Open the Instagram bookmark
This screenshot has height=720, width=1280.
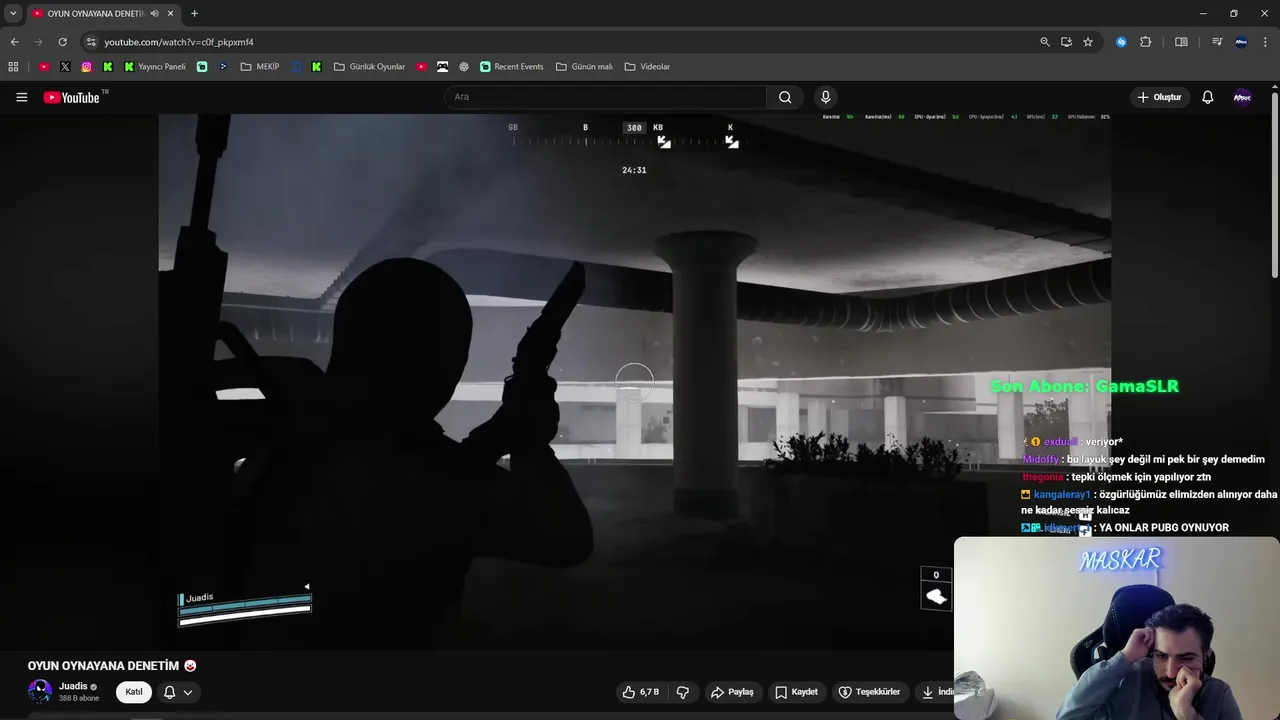(86, 67)
